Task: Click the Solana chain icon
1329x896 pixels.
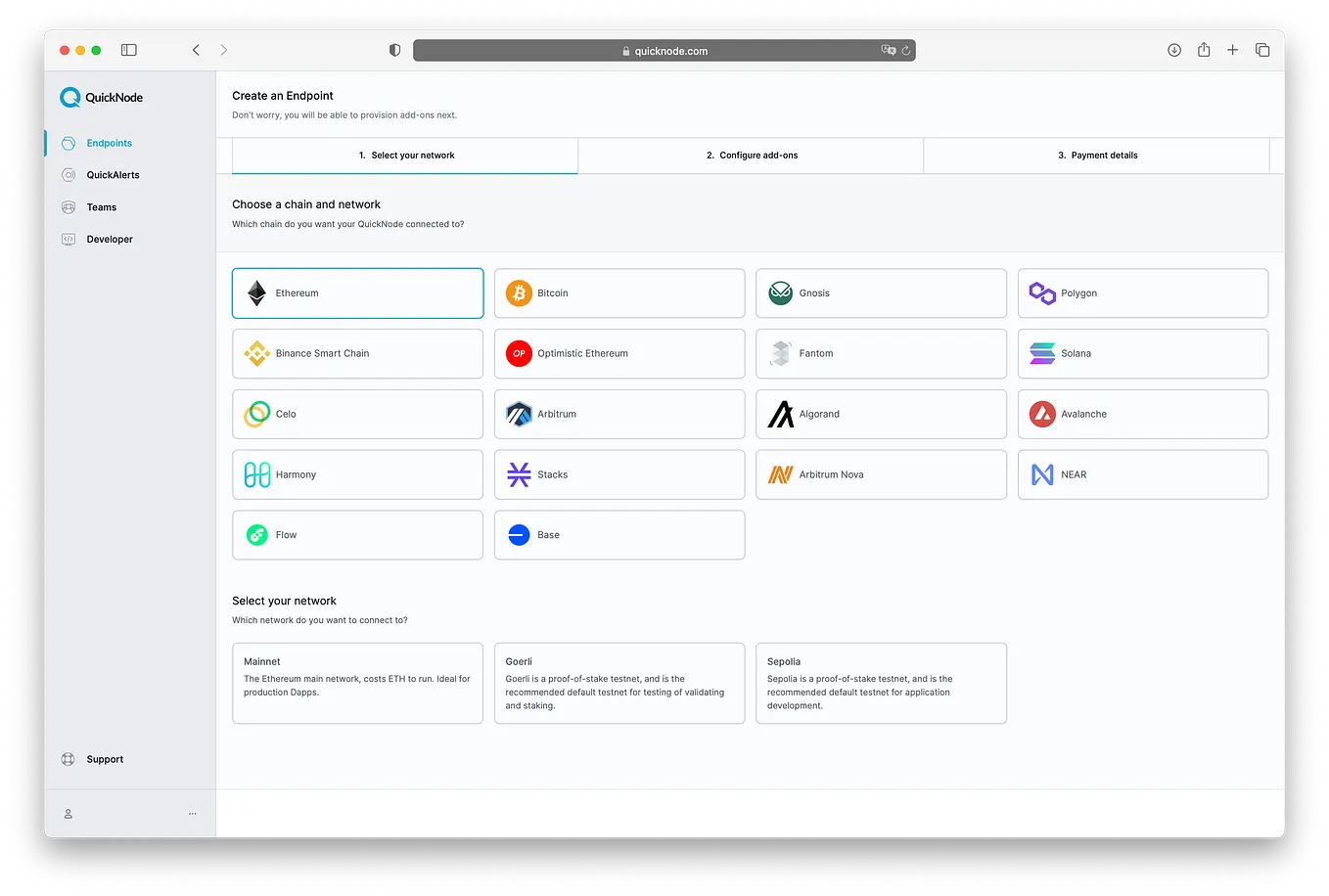Action: 1041,353
